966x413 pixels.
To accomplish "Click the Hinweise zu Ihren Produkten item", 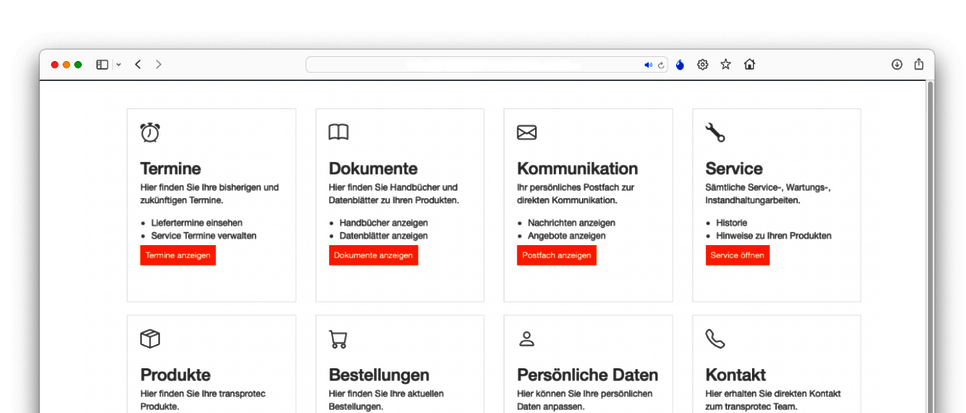I will click(773, 235).
